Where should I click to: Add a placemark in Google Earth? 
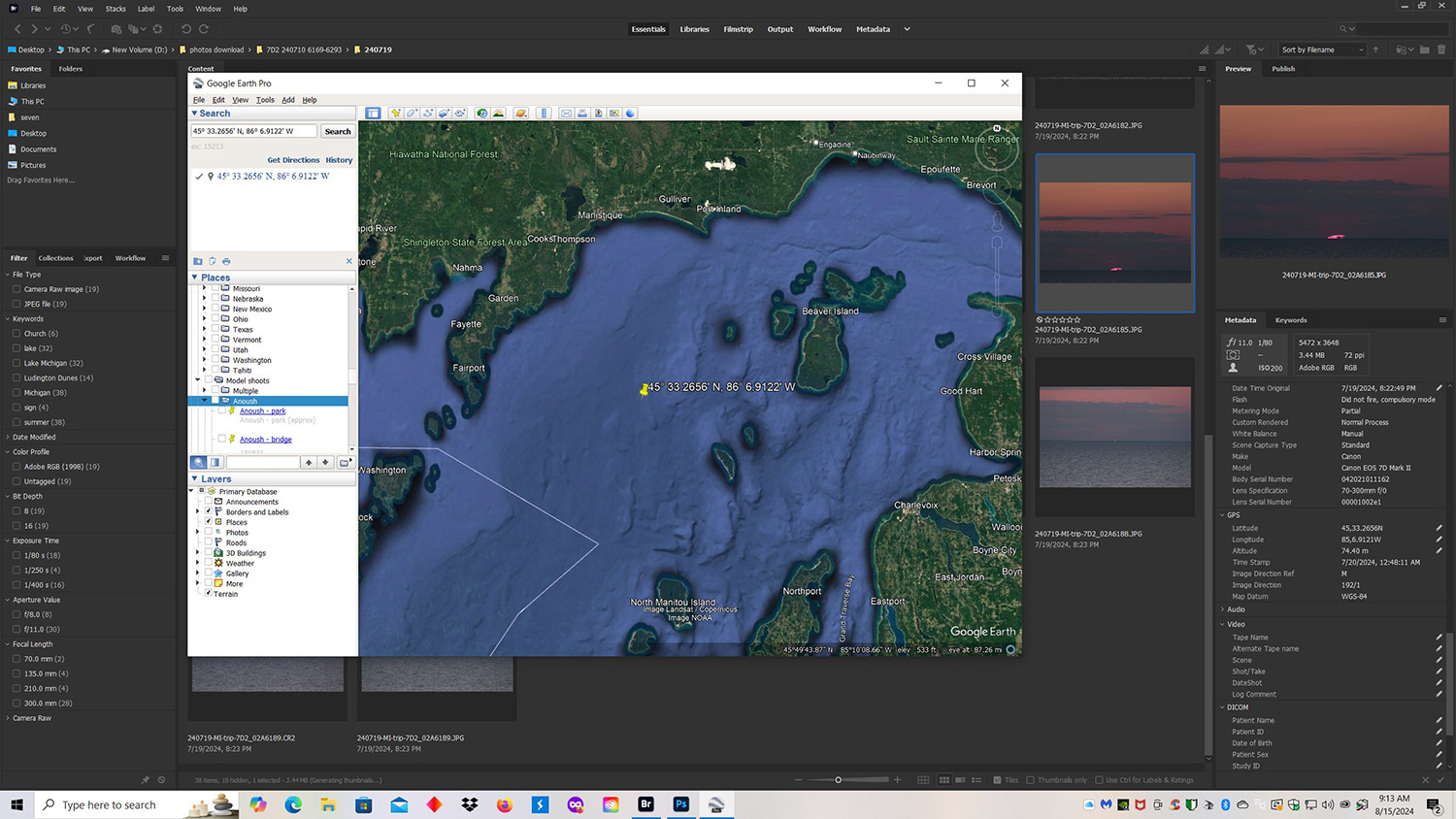396,114
